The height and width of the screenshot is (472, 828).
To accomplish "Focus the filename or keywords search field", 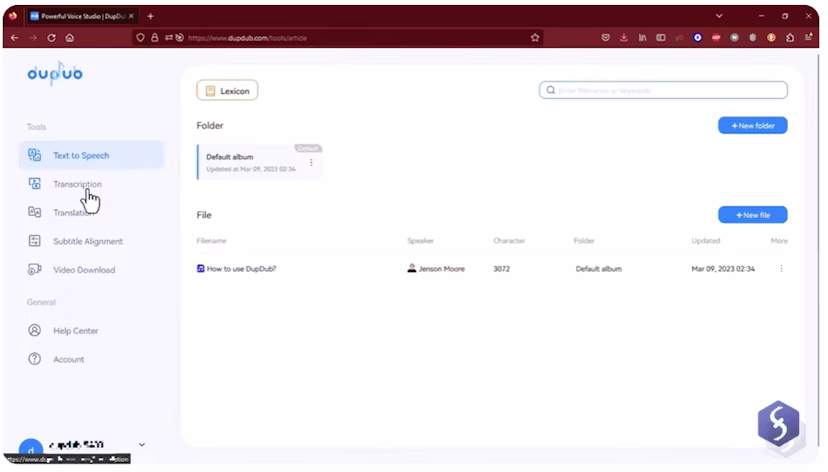I will point(663,90).
